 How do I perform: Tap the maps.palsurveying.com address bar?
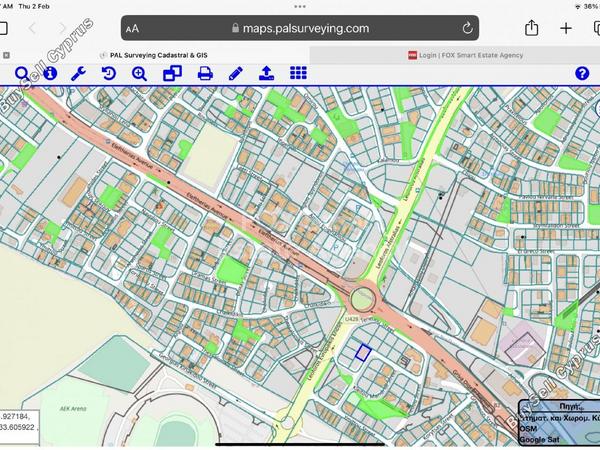pyautogui.click(x=300, y=28)
